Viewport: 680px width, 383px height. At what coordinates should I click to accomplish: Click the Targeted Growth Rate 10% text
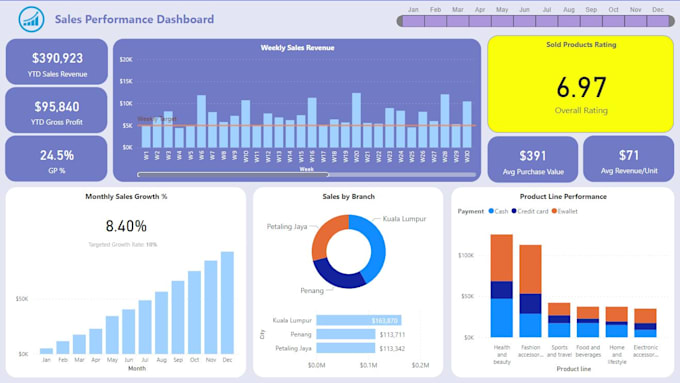click(123, 245)
